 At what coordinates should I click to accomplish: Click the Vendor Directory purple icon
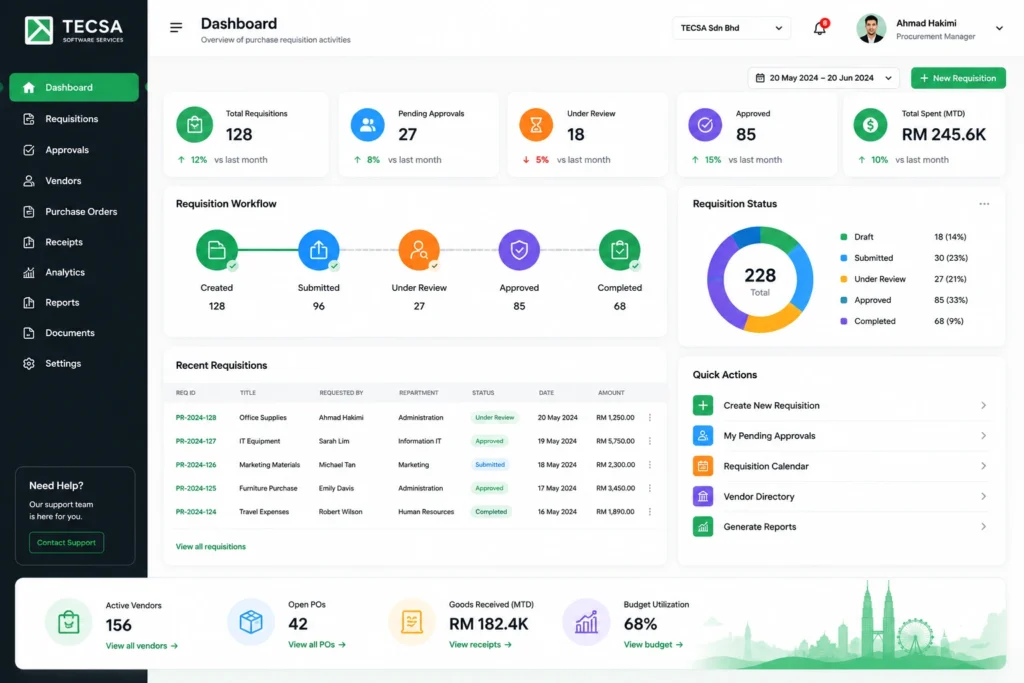[x=703, y=496]
